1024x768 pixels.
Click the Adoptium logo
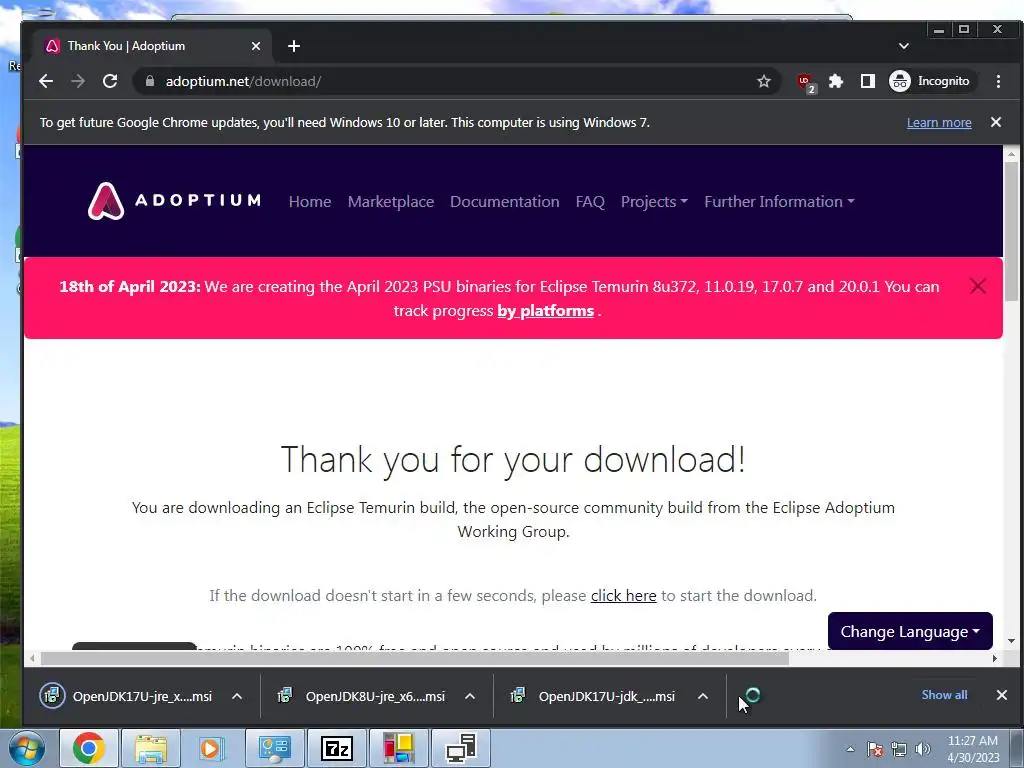[x=174, y=200]
